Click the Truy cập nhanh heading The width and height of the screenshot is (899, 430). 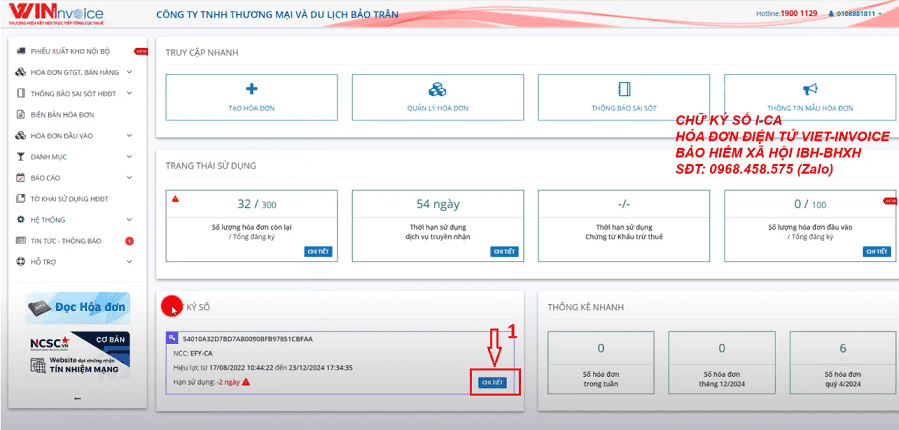202,53
